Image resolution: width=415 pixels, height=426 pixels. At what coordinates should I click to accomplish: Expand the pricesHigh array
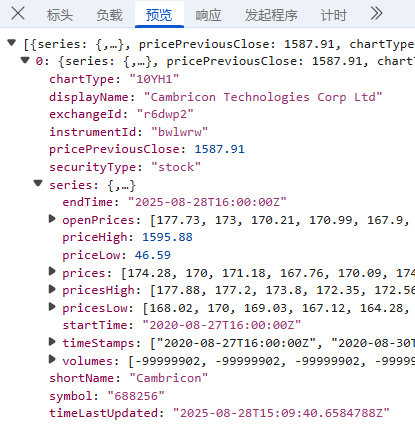click(52, 289)
